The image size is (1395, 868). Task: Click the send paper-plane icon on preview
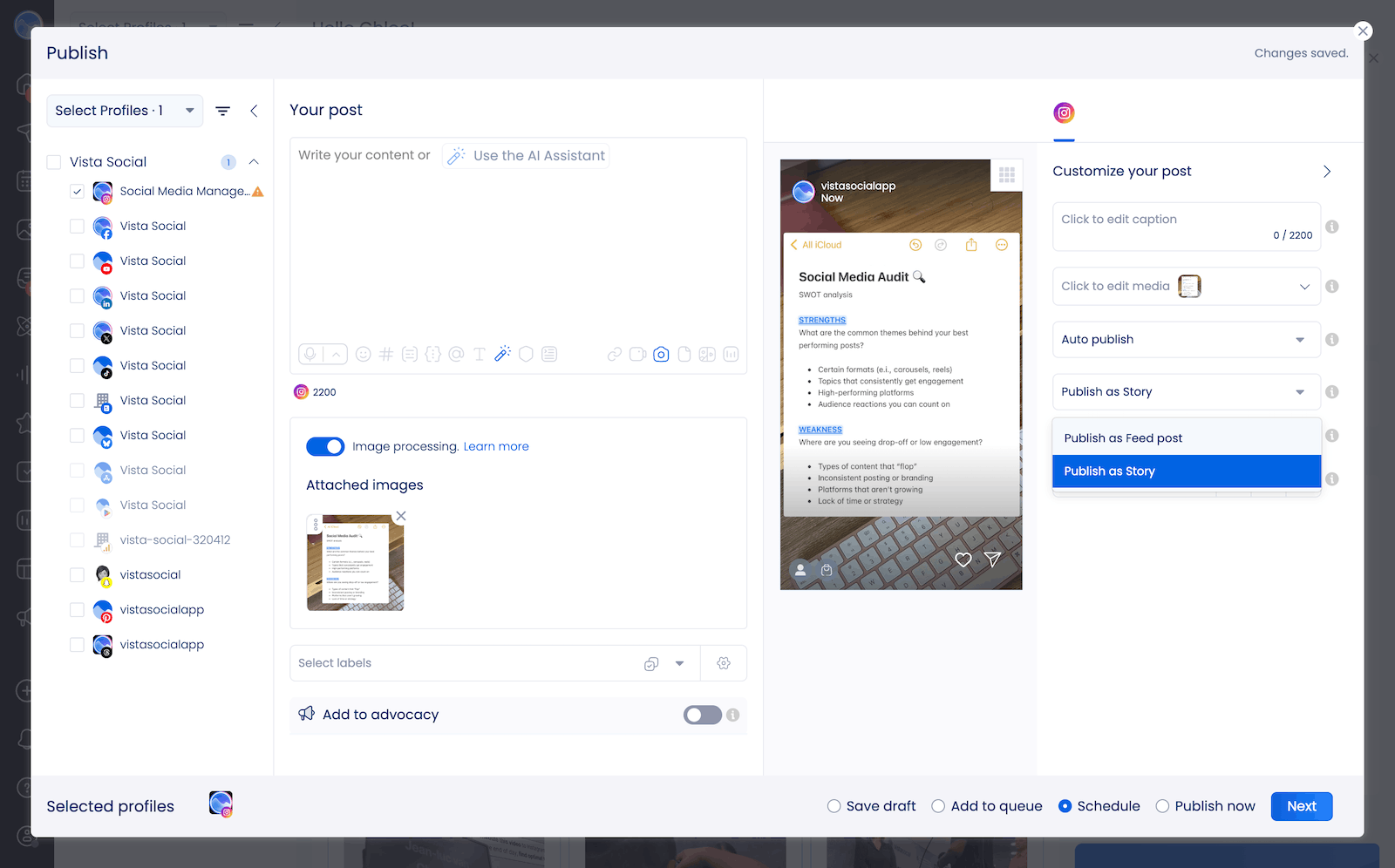pyautogui.click(x=992, y=559)
